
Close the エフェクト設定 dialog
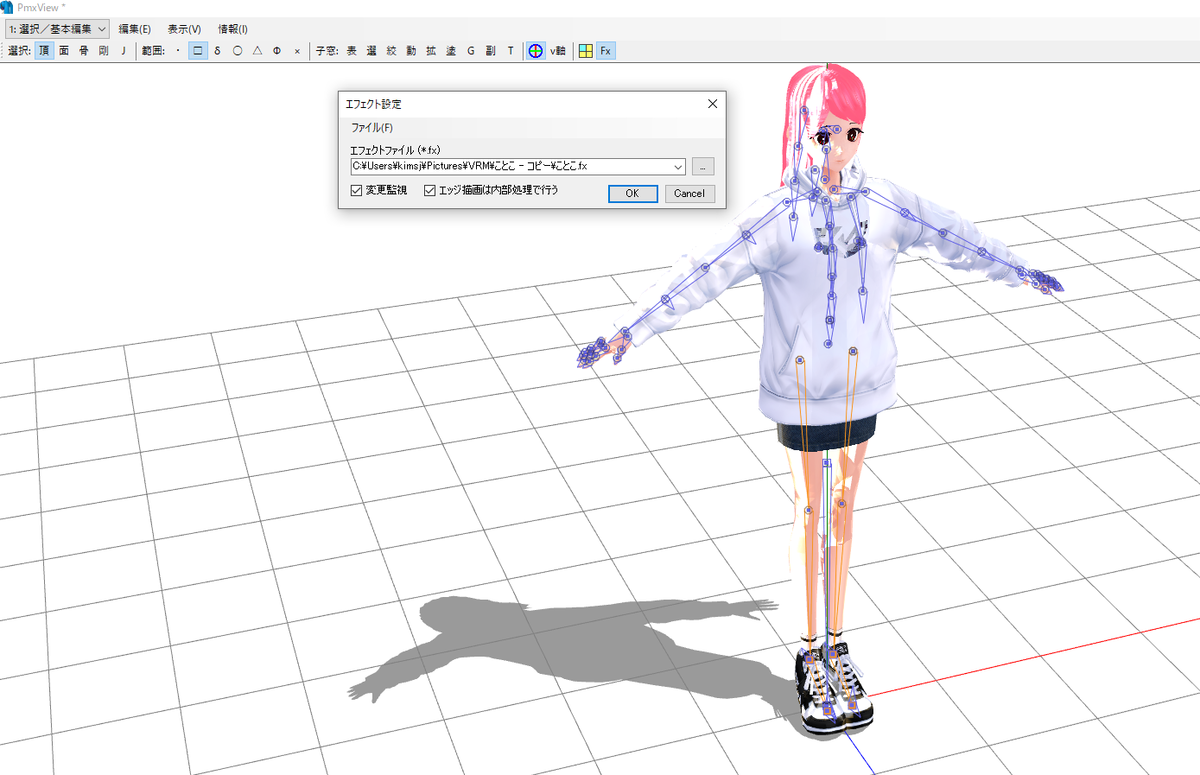click(713, 104)
